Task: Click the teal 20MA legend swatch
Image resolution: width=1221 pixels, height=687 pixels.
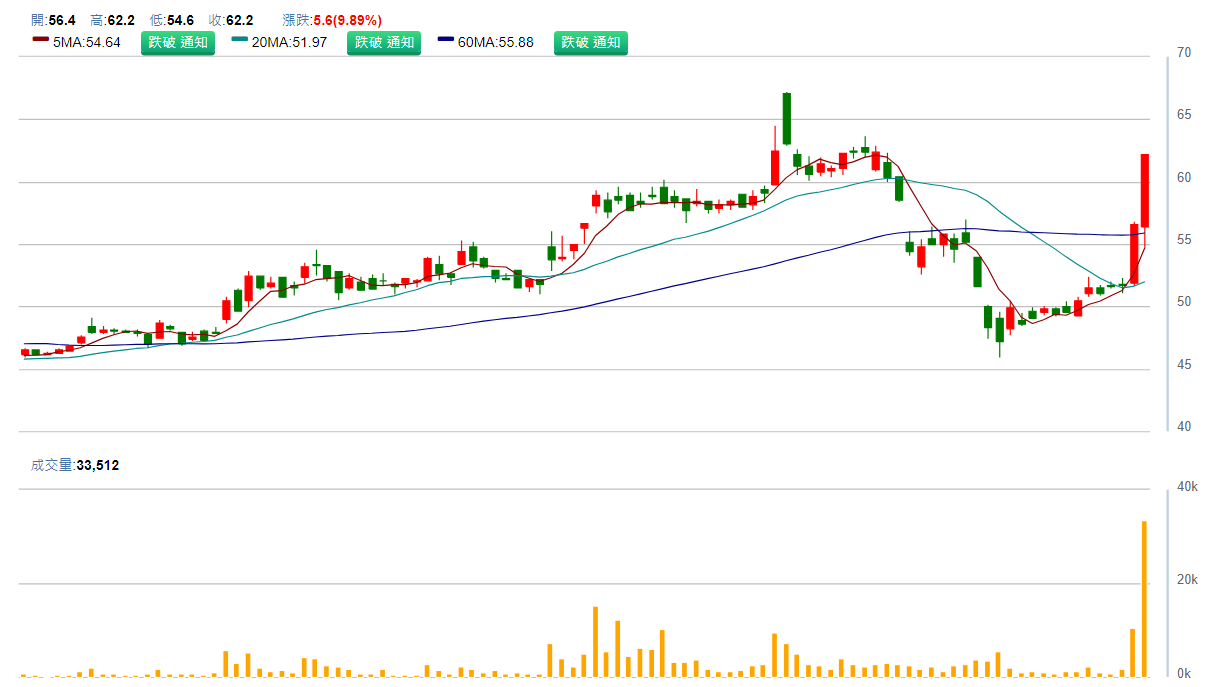Action: click(x=239, y=40)
